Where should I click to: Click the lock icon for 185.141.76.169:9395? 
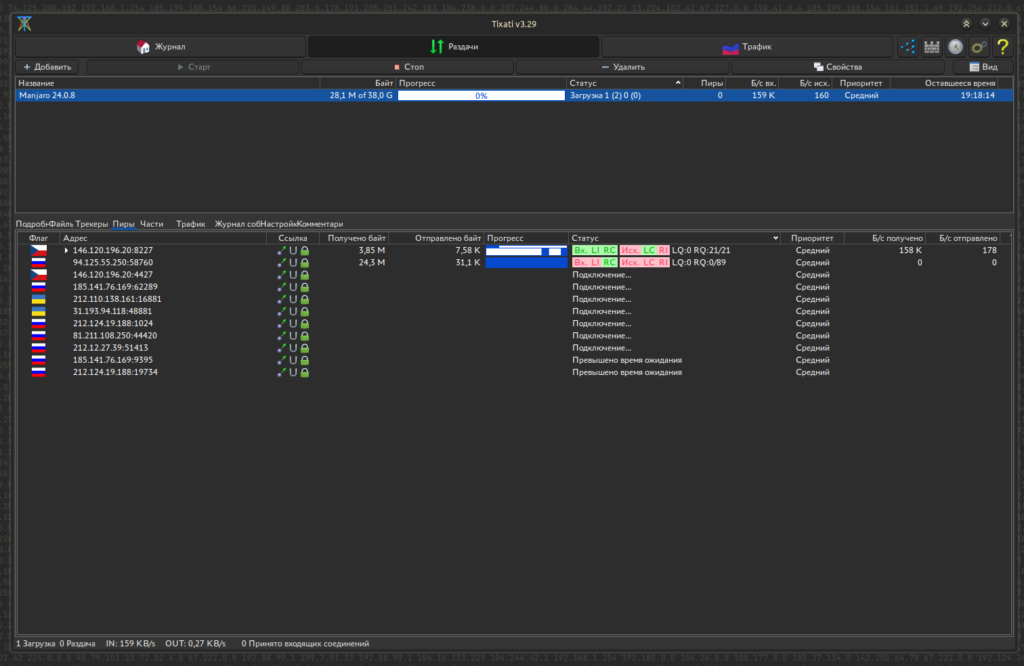pyautogui.click(x=305, y=360)
